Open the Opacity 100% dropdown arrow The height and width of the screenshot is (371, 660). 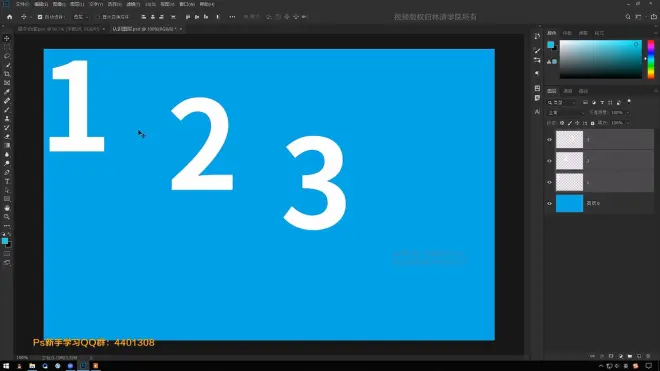627,113
